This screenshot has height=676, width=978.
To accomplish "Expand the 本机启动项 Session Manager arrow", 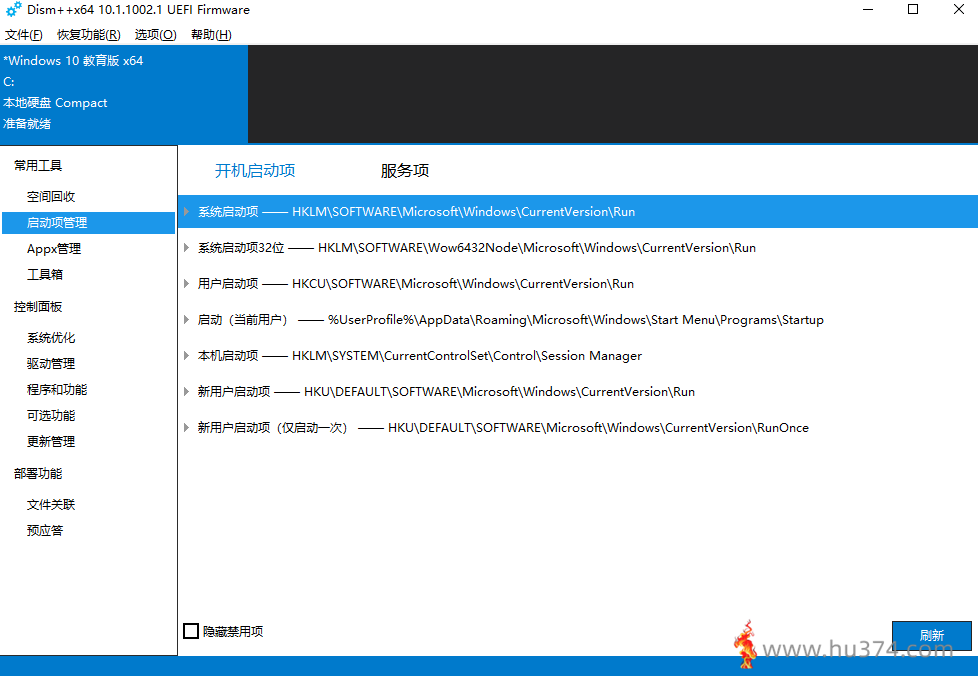I will pyautogui.click(x=186, y=355).
